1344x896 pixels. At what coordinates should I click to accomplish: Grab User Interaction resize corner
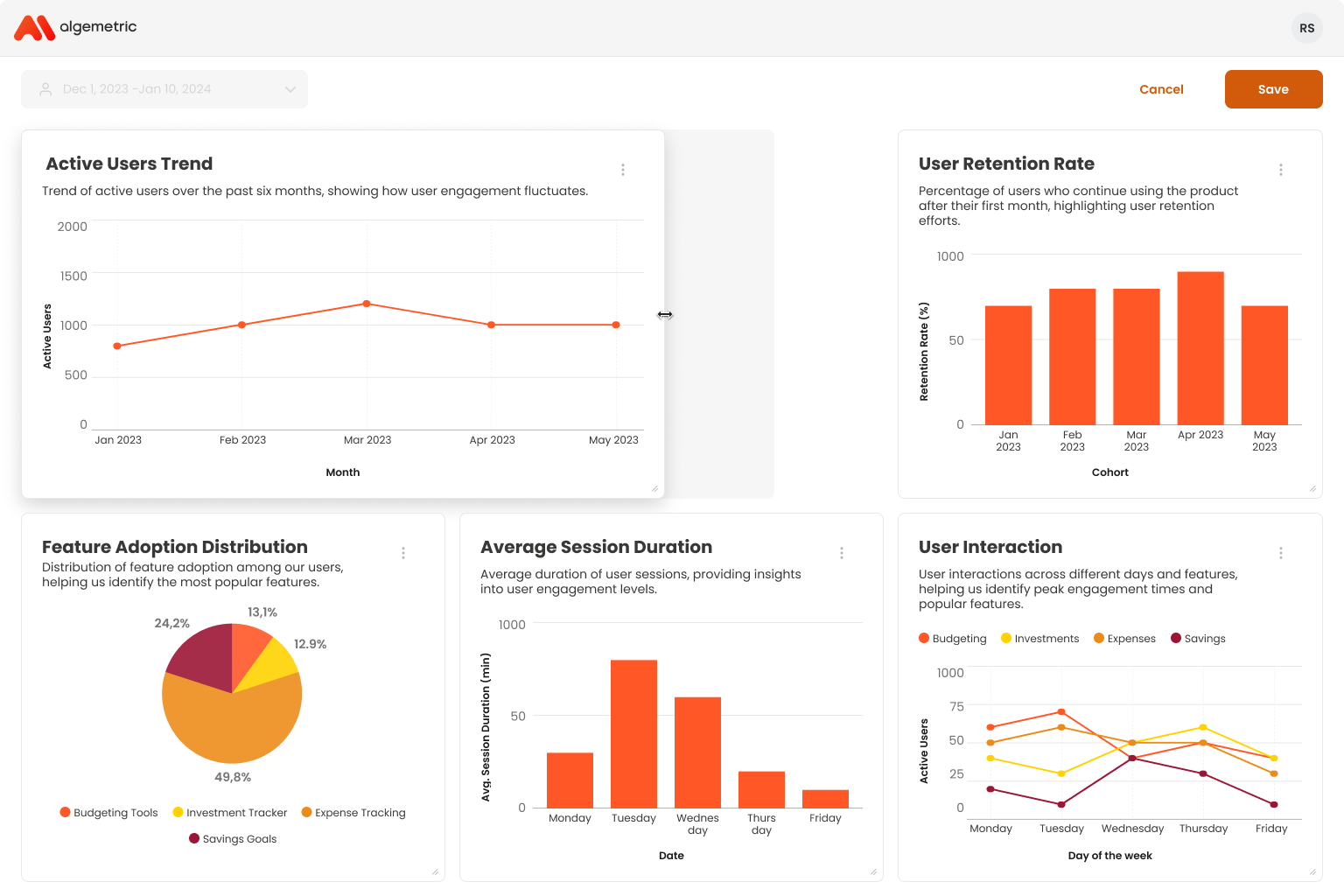click(1312, 871)
